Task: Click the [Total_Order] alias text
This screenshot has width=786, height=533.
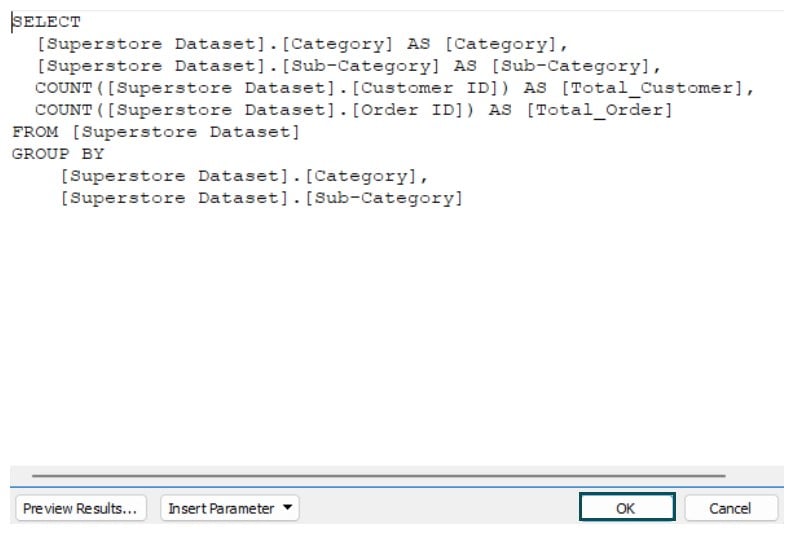Action: pyautogui.click(x=600, y=110)
